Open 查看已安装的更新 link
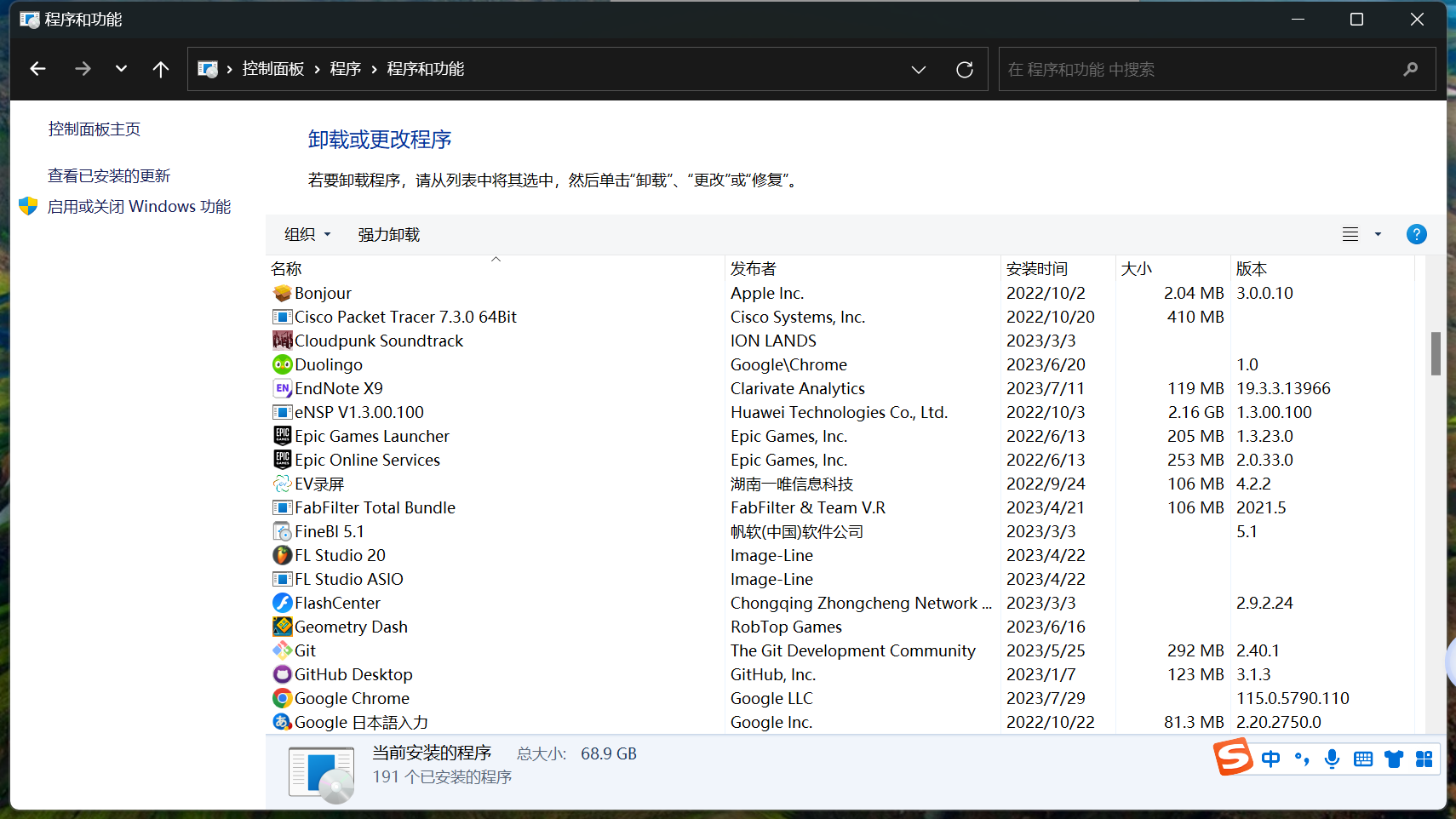1456x819 pixels. pos(109,175)
